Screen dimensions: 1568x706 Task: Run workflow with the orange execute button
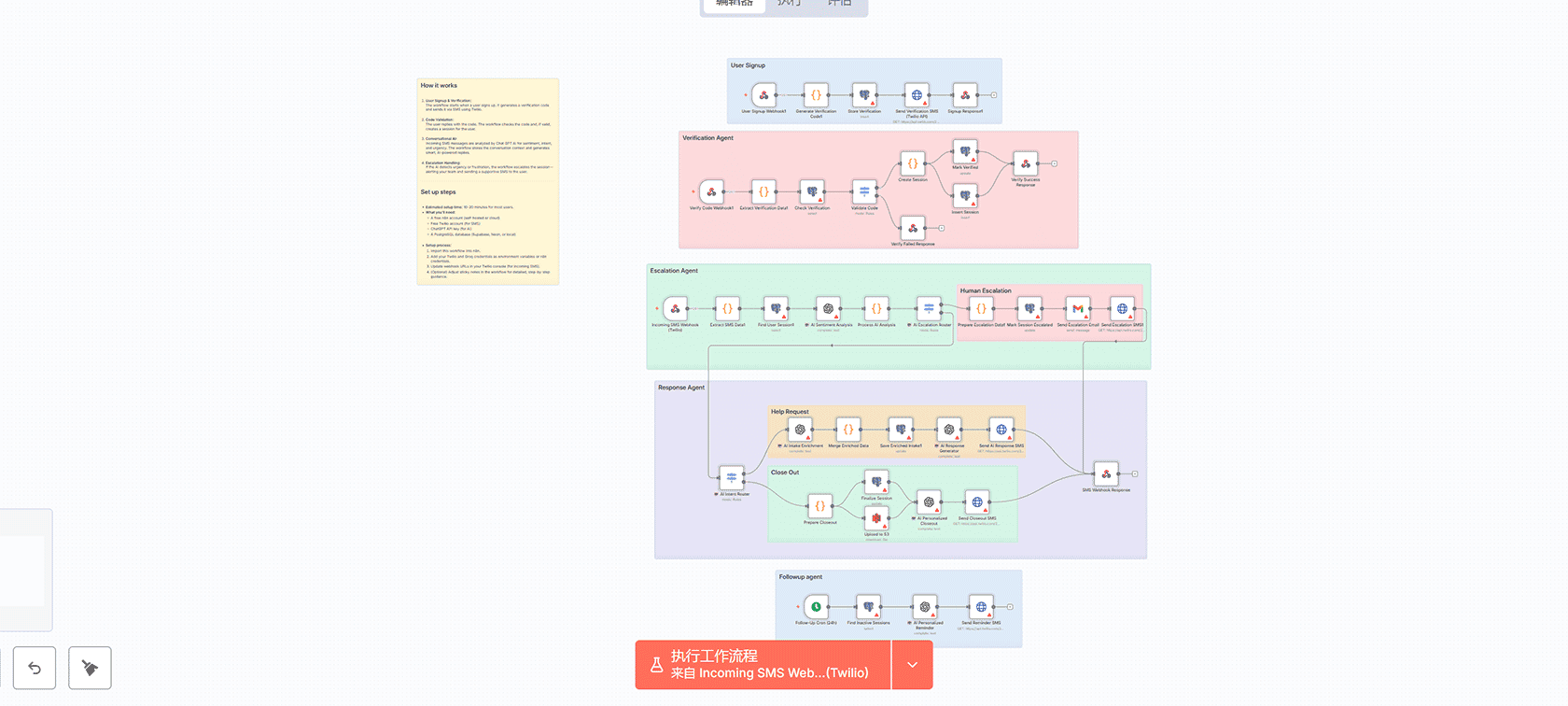[x=763, y=665]
